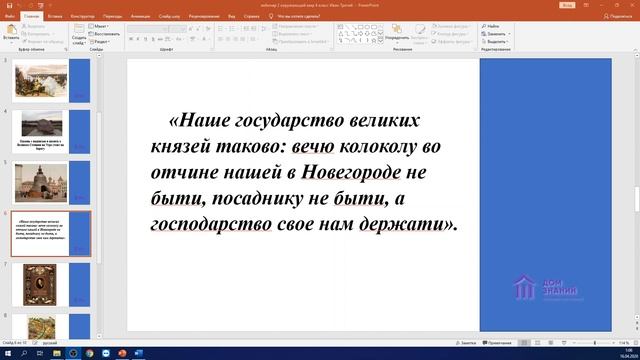The height and width of the screenshot is (360, 640).
Task: Open Notes (Заметки) in status bar
Action: click(x=466, y=343)
